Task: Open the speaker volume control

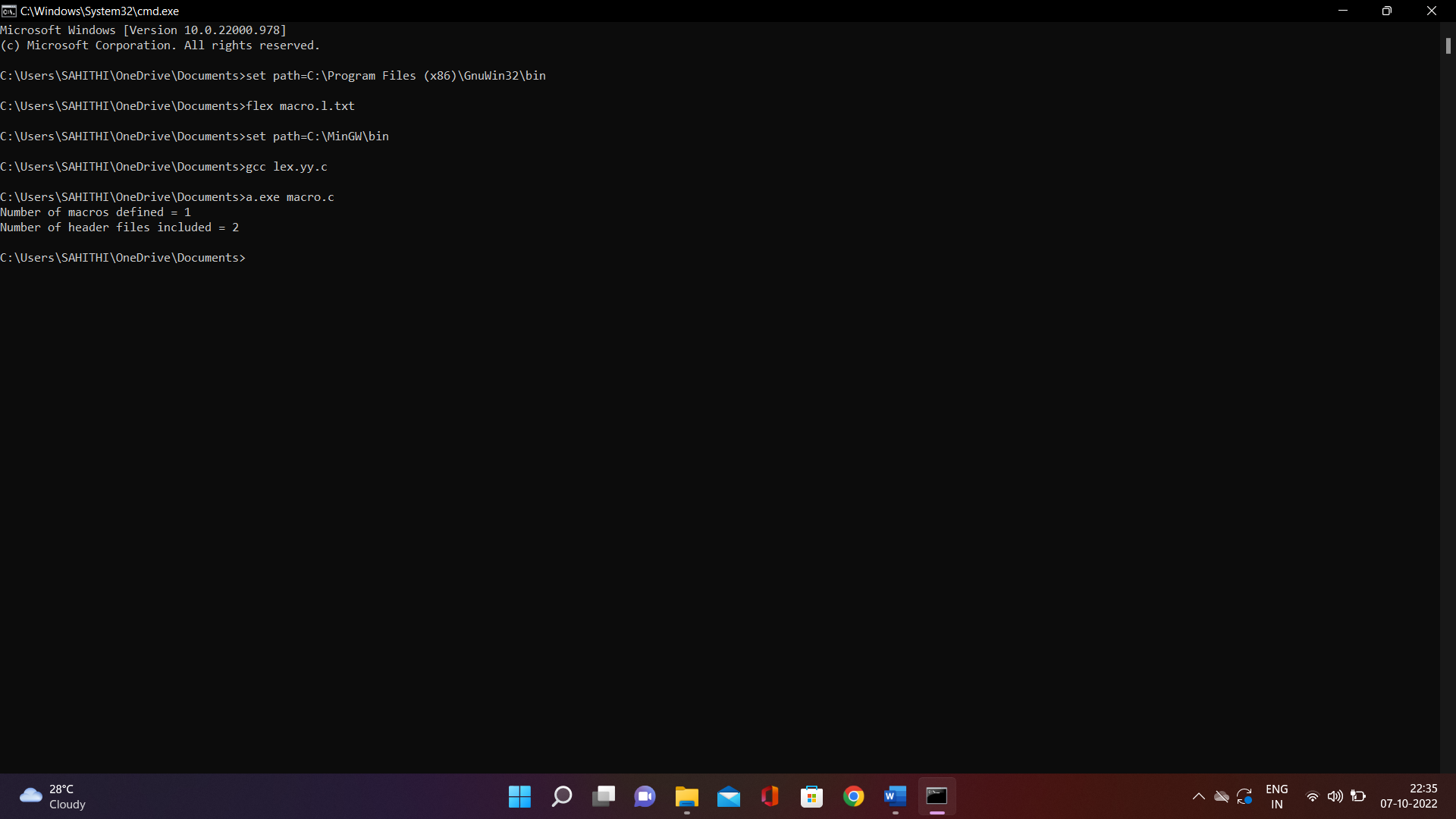Action: 1335,796
